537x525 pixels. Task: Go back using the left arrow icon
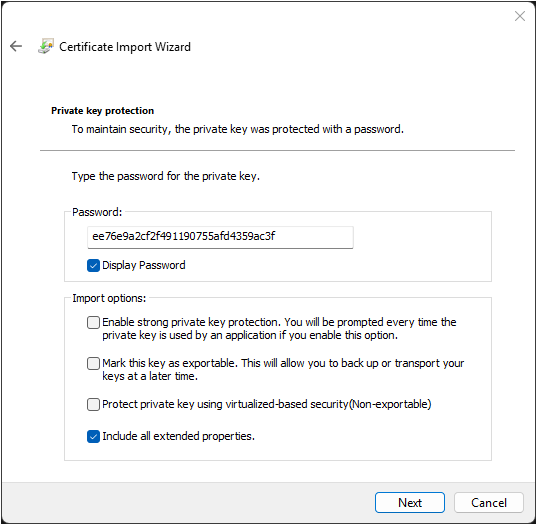coord(16,46)
